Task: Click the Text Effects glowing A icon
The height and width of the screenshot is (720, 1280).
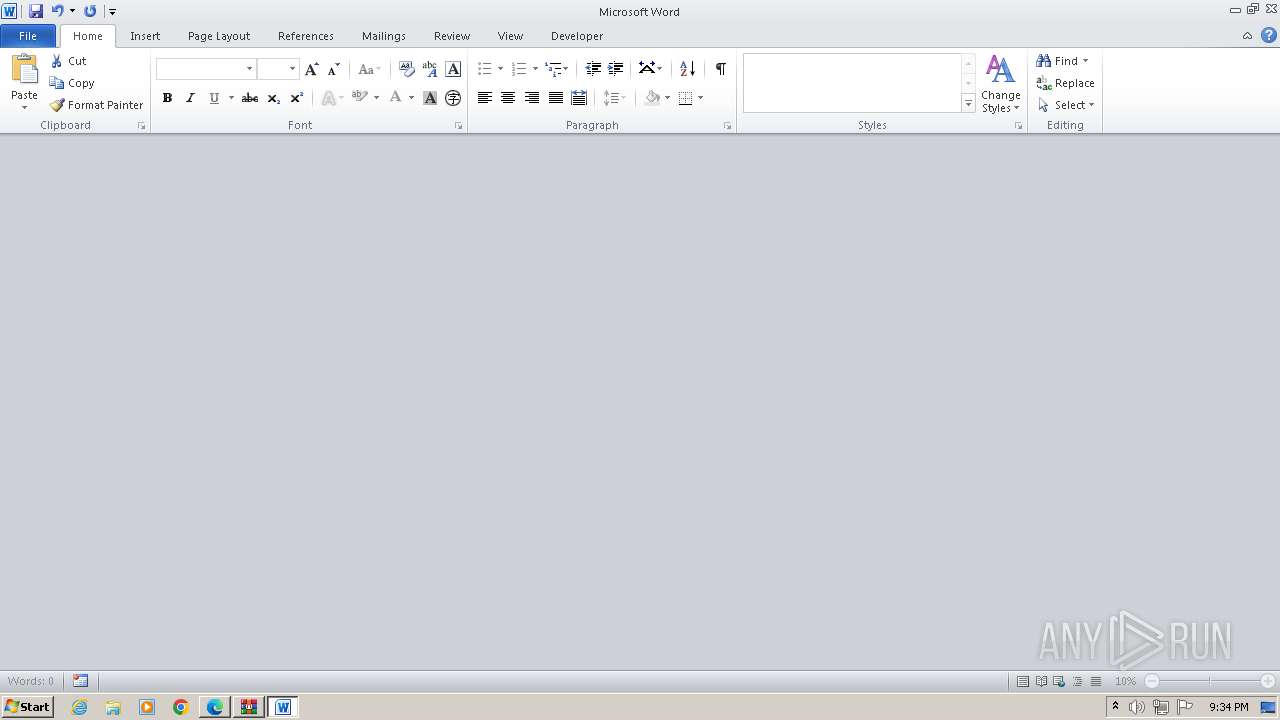Action: click(328, 98)
